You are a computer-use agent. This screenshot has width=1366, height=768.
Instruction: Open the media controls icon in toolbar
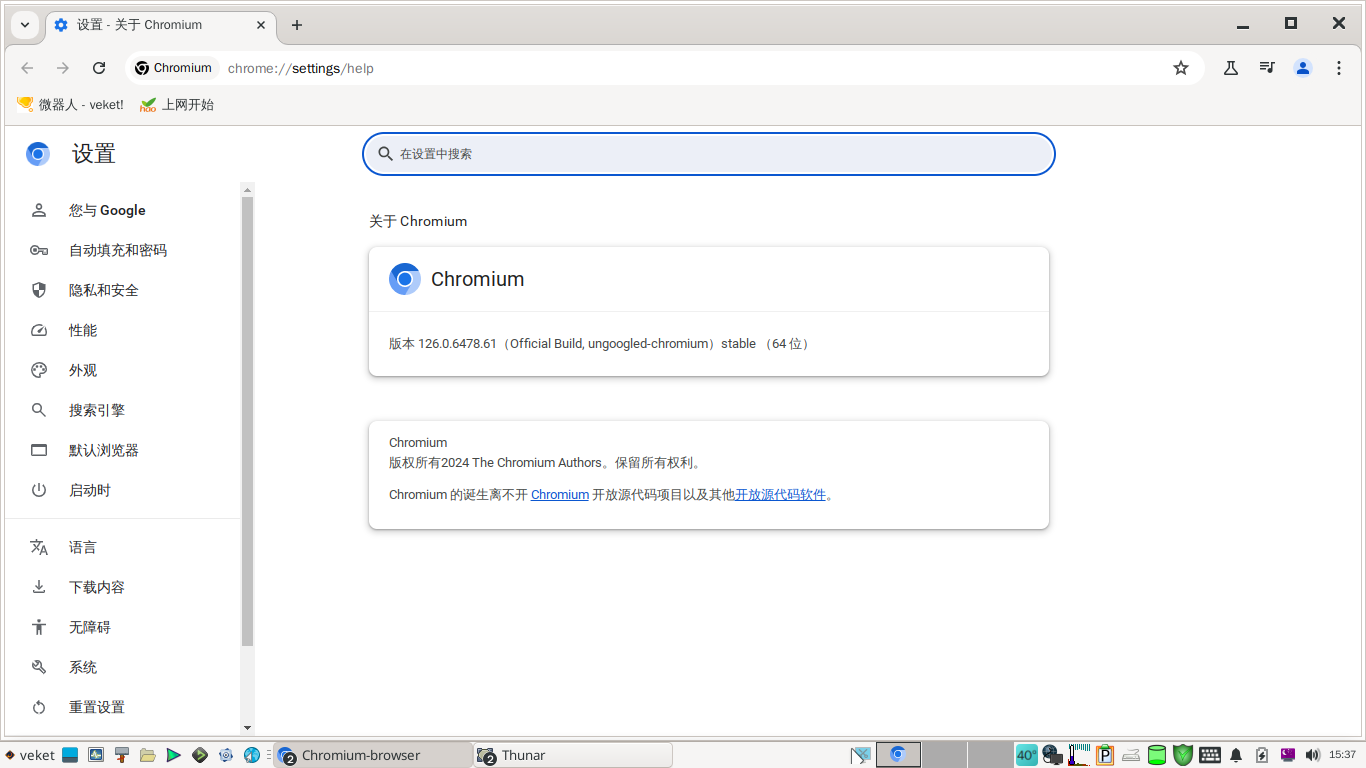pyautogui.click(x=1267, y=68)
